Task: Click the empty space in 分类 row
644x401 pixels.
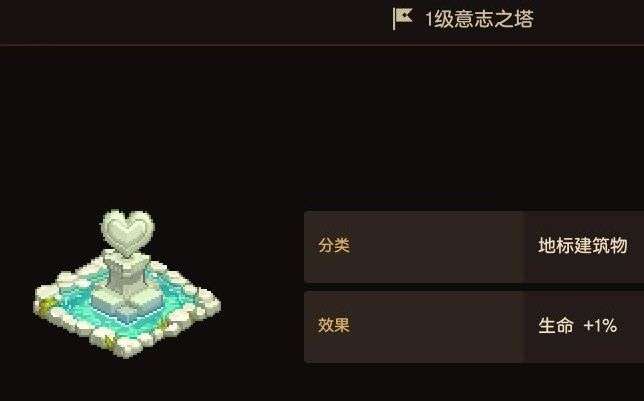Action: tap(435, 247)
